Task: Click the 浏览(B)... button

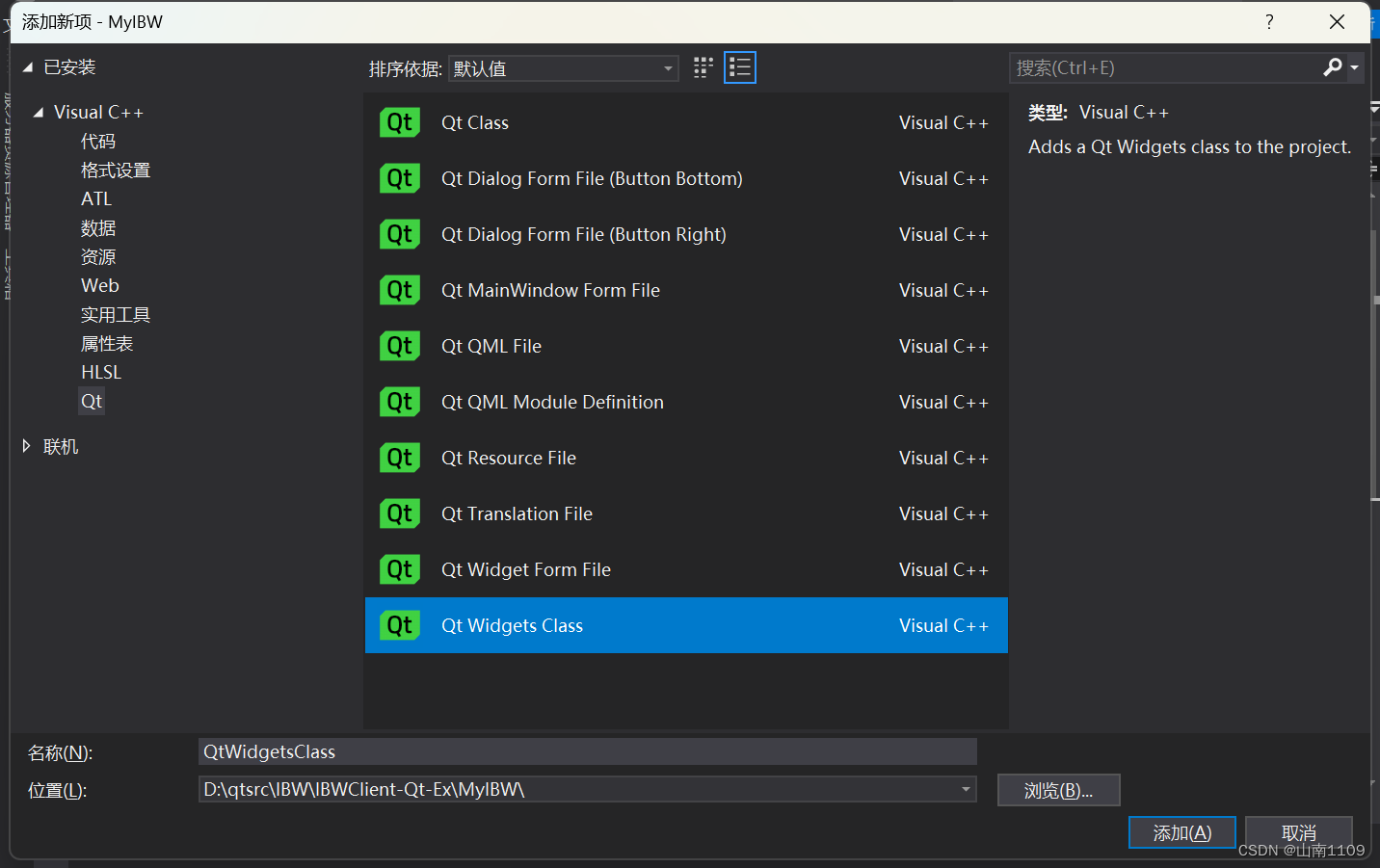Action: tap(1058, 790)
